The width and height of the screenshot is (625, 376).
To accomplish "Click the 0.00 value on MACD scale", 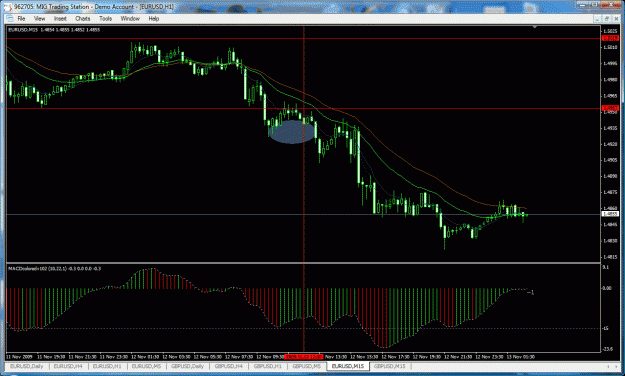I will (607, 288).
